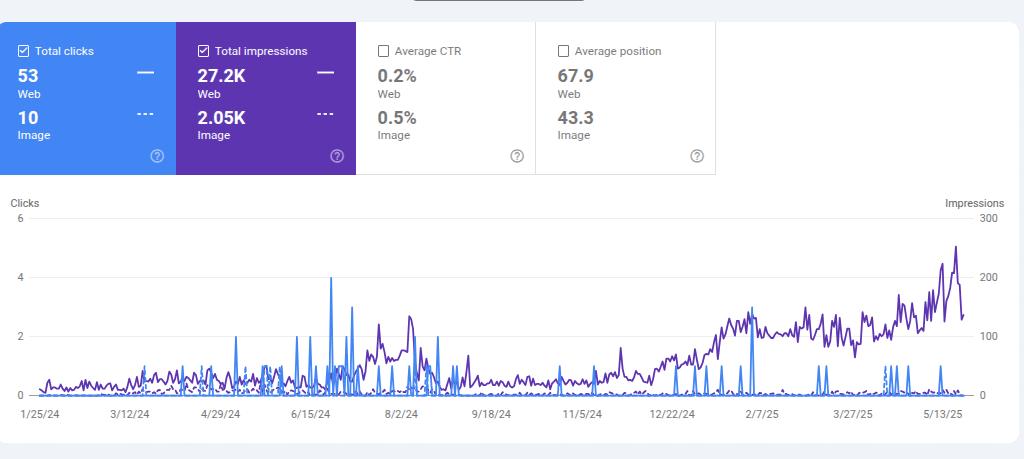The width and height of the screenshot is (1024, 459).
Task: Click solid line legend beside 53 Web clicks
Action: click(145, 73)
